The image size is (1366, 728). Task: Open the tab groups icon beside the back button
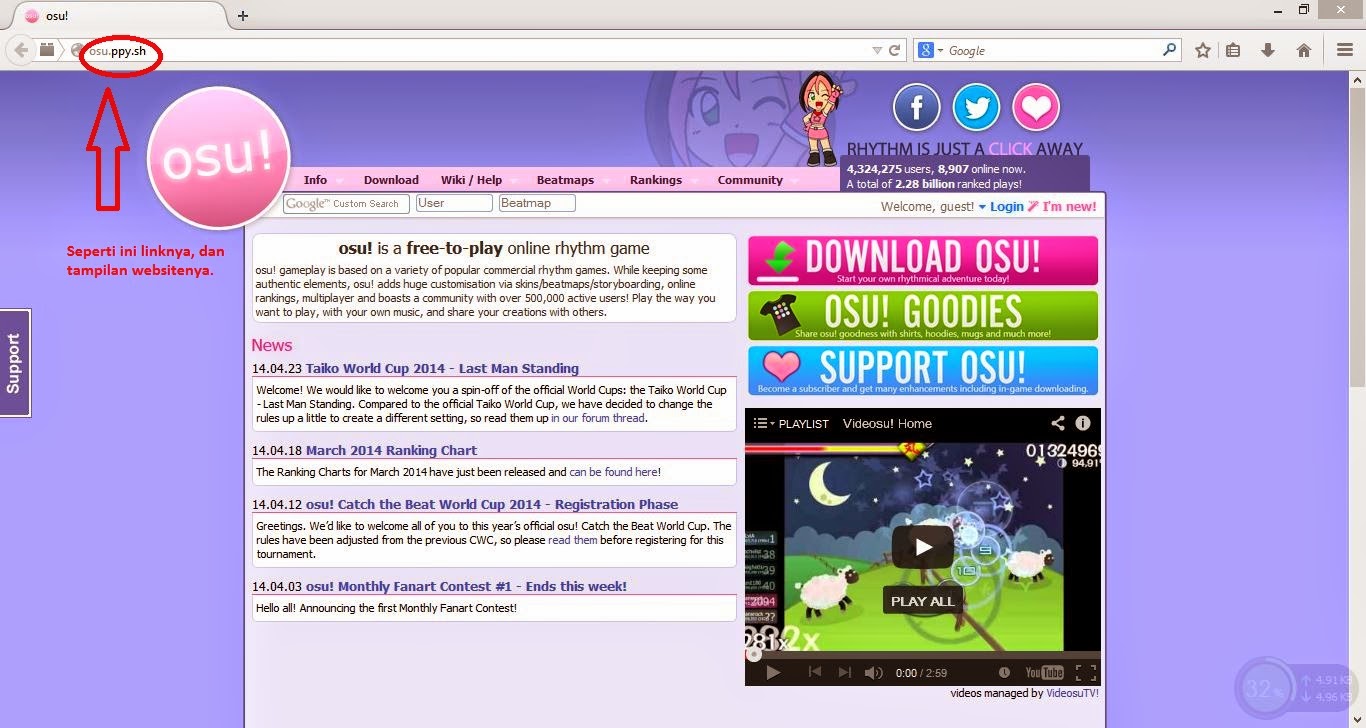[47, 50]
